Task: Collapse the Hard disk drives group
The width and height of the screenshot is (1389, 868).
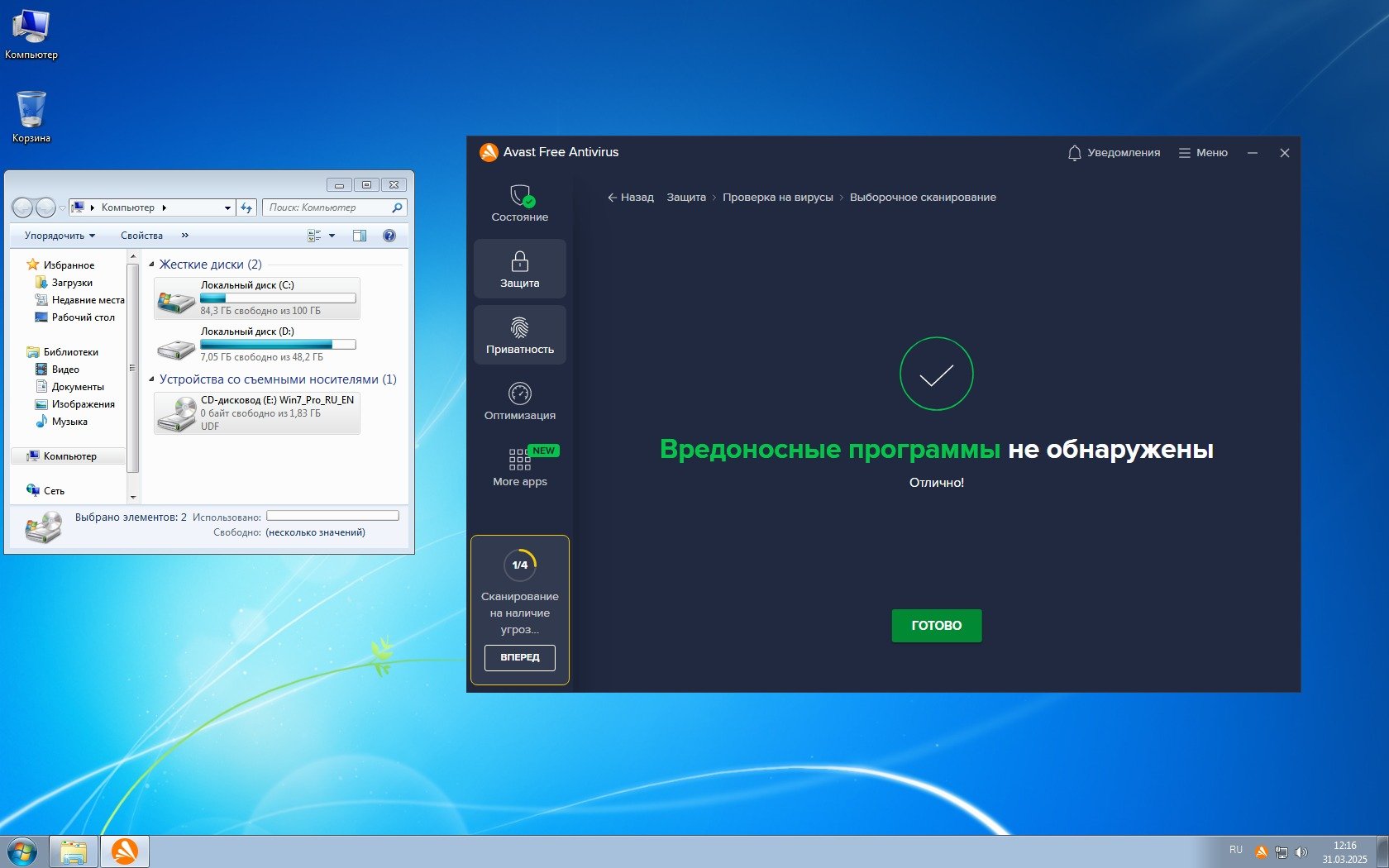Action: coord(151,265)
